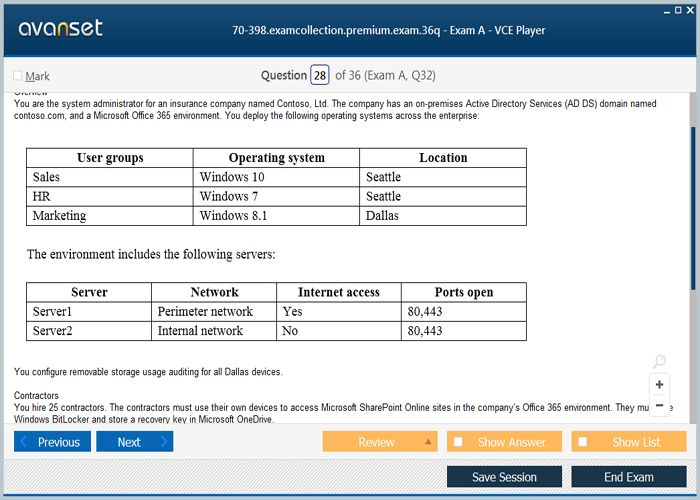Click the 'Network' column header
The width and height of the screenshot is (700, 500).
[x=214, y=292]
